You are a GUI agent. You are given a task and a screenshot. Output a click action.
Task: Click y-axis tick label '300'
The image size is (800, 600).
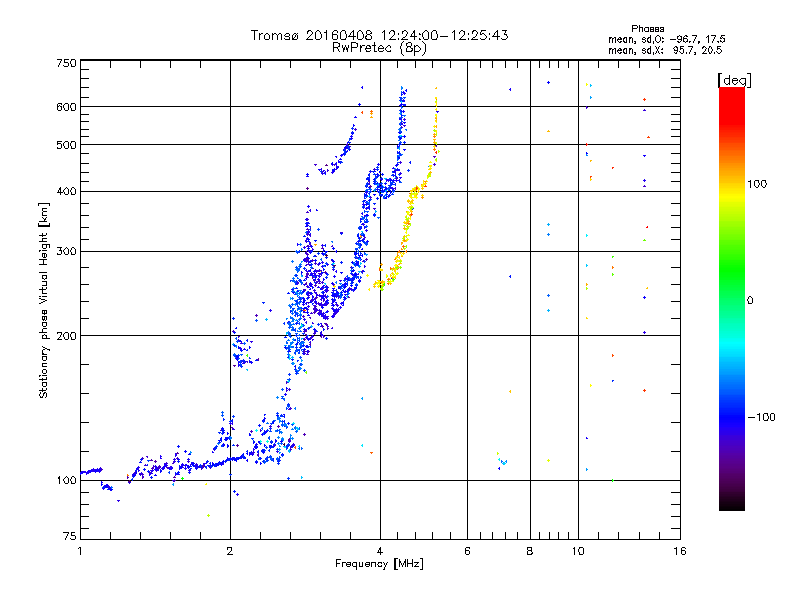66,252
